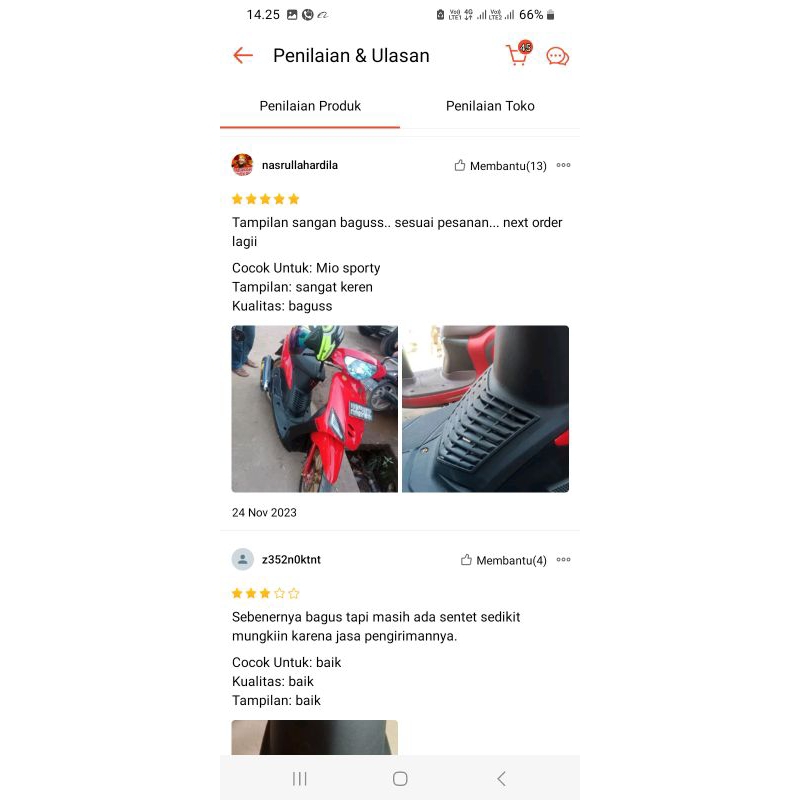Switch to Penilaian Toko tab
The height and width of the screenshot is (800, 800).
click(x=490, y=106)
